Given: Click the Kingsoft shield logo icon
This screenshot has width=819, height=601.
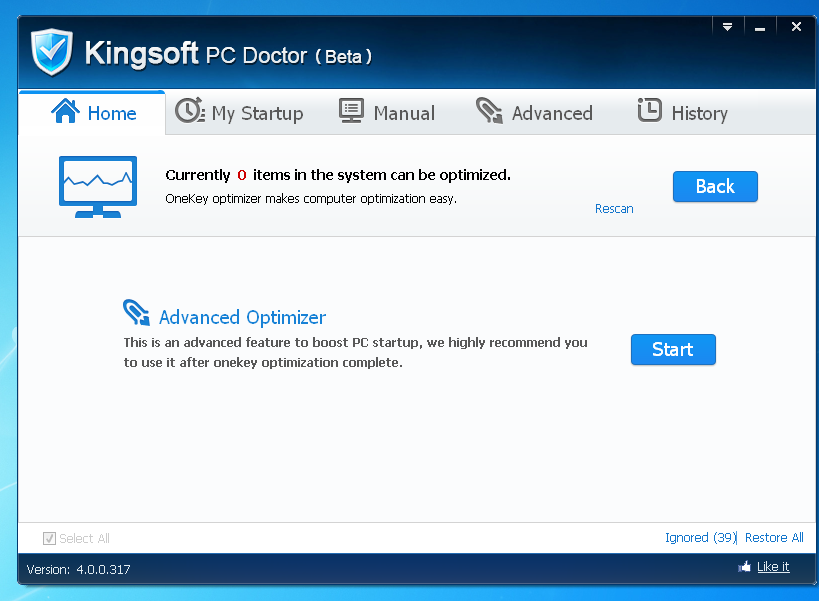Looking at the screenshot, I should [x=51, y=52].
